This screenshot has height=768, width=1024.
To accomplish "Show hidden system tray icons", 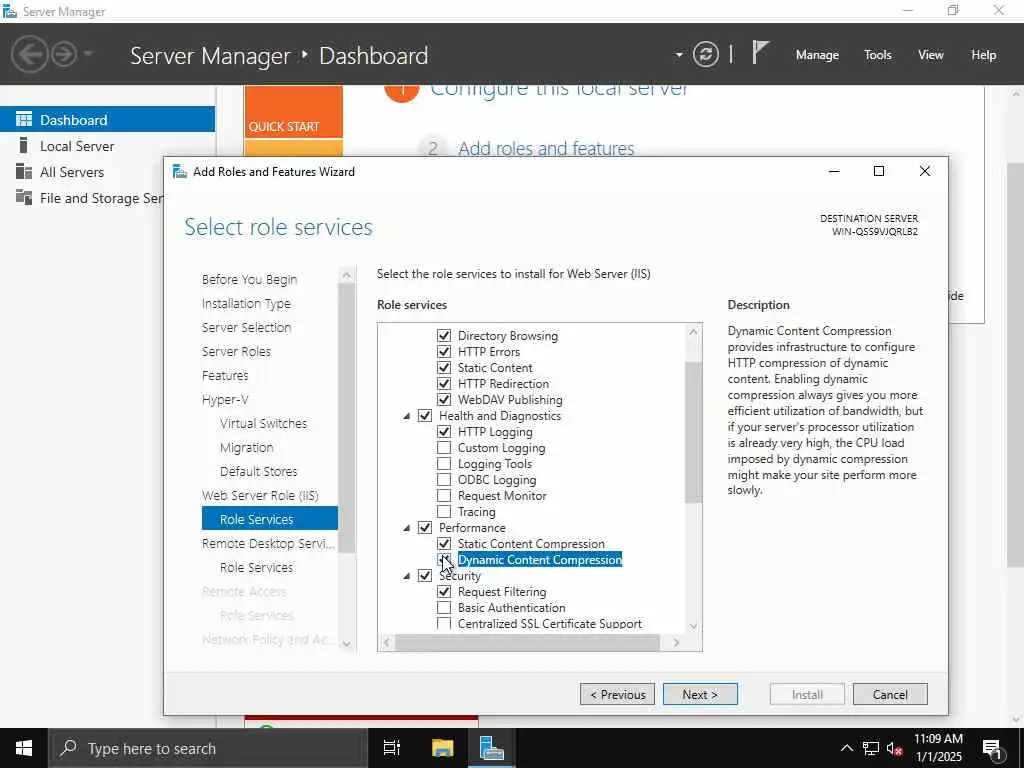I will pyautogui.click(x=846, y=748).
